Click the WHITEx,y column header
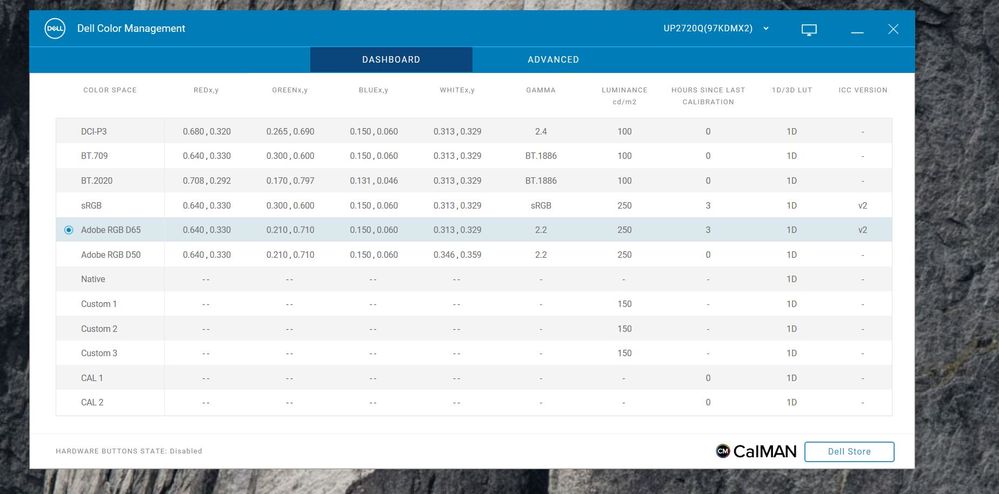 pos(457,90)
